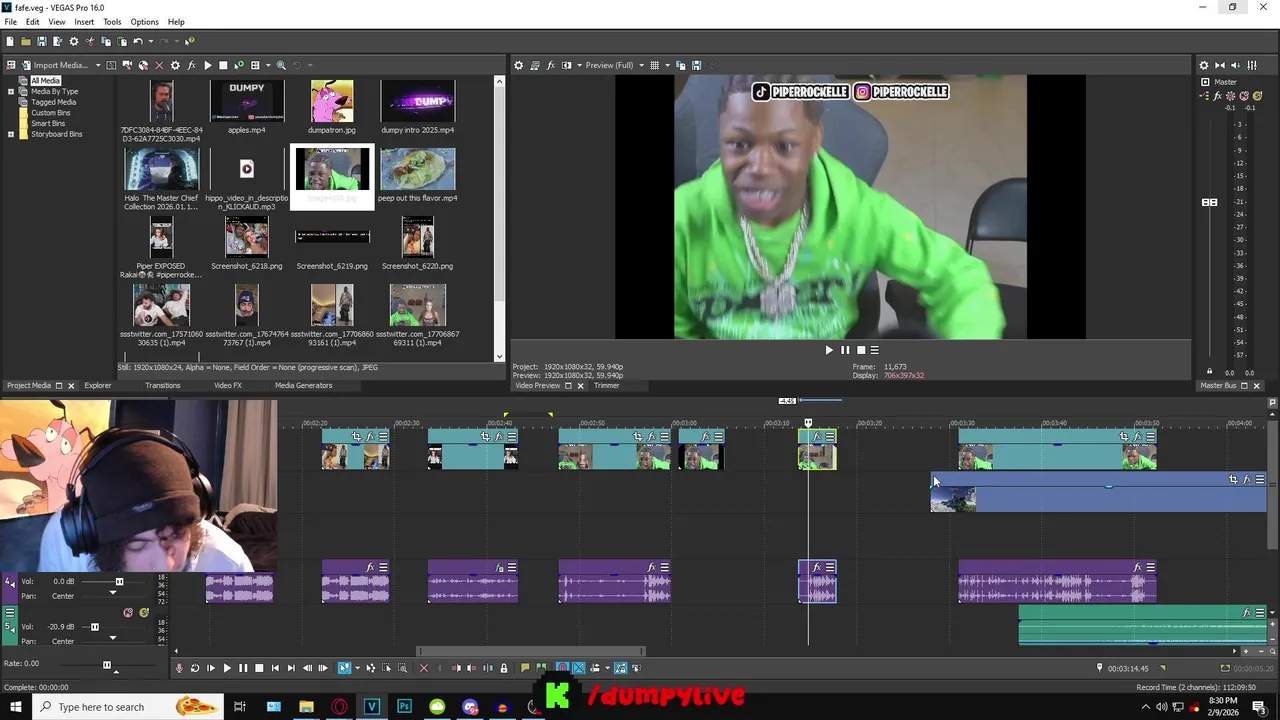The image size is (1280, 720).
Task: Open Master FX on Master Bus
Action: coord(1217,96)
